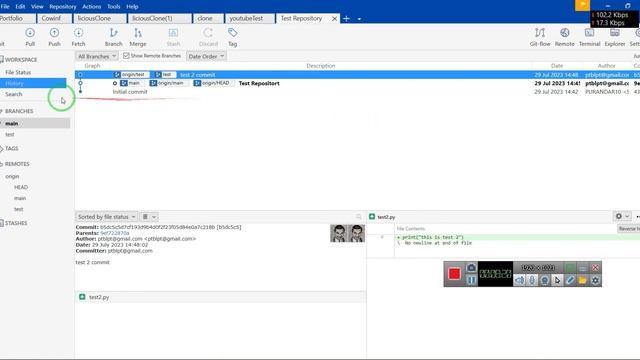The width and height of the screenshot is (640, 360).
Task: Switch to the youtubeTest tab
Action: [249, 19]
